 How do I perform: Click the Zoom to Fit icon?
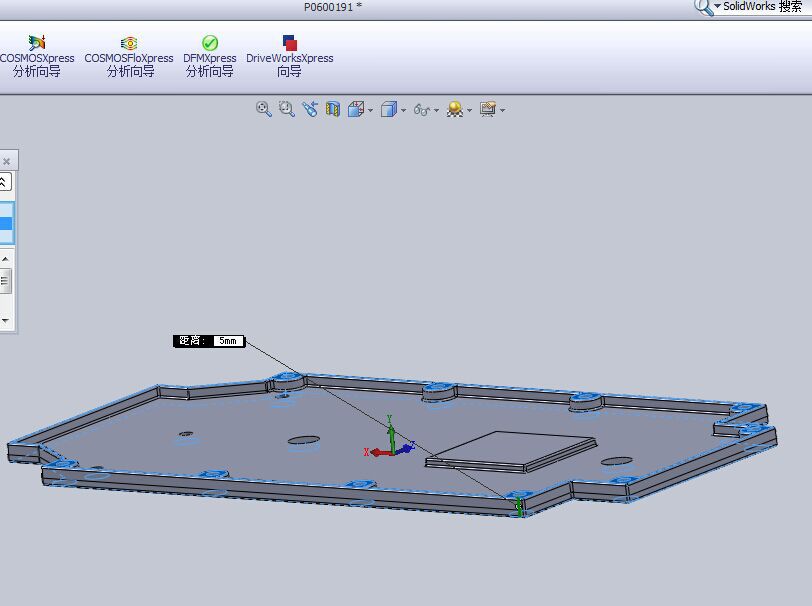pyautogui.click(x=264, y=109)
